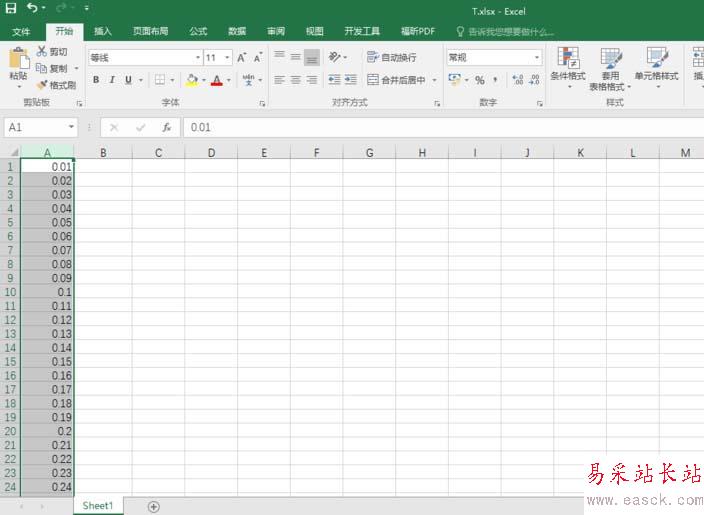Decrease indent

pyautogui.click(x=334, y=80)
